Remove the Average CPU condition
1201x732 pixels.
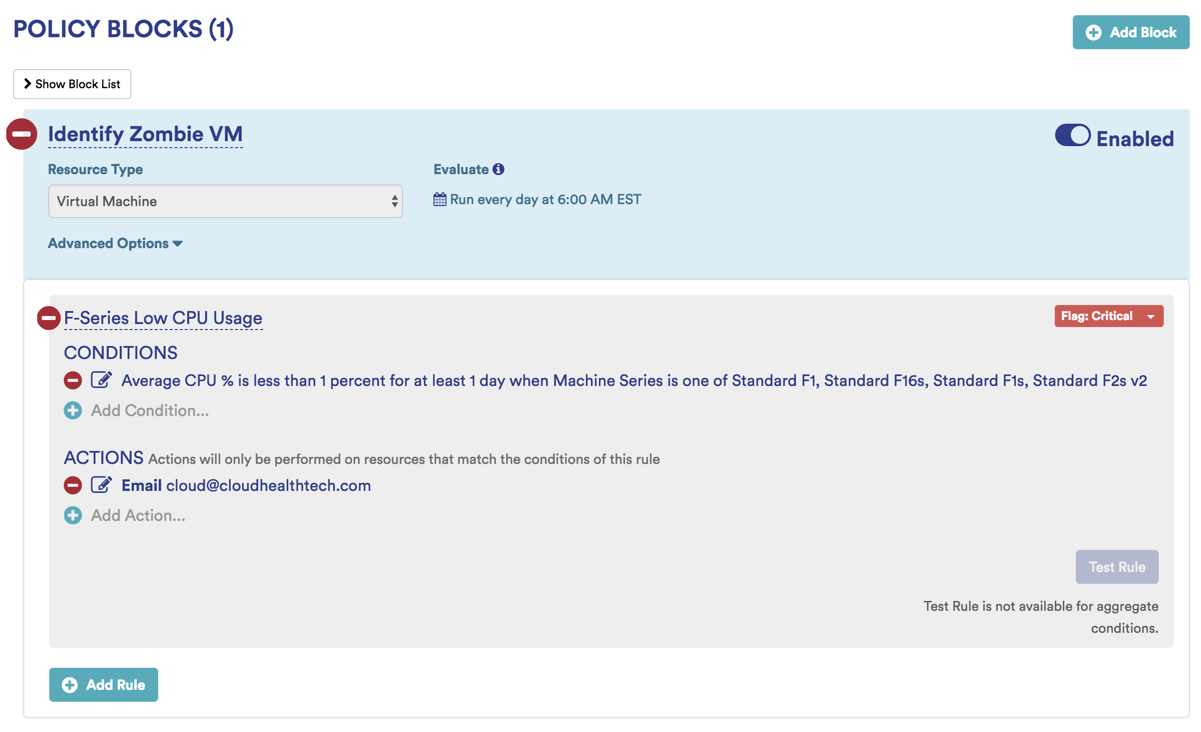point(73,380)
